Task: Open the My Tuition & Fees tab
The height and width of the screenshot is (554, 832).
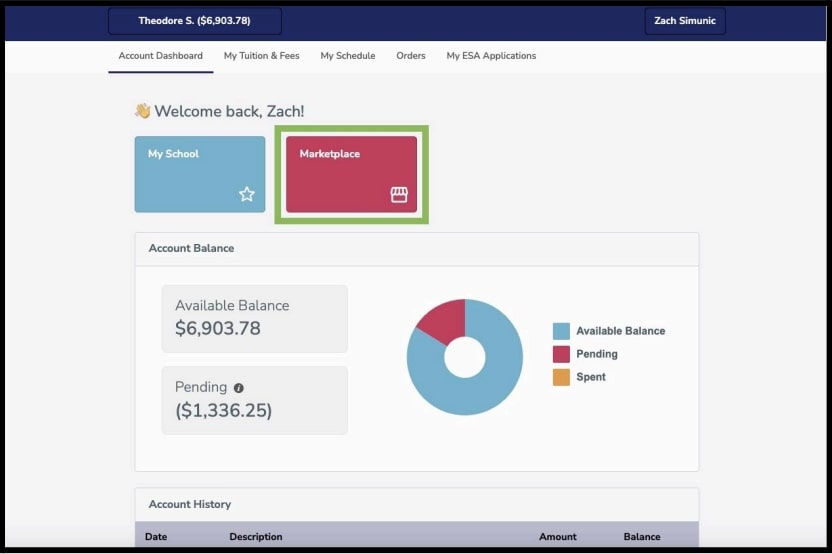Action: click(261, 56)
